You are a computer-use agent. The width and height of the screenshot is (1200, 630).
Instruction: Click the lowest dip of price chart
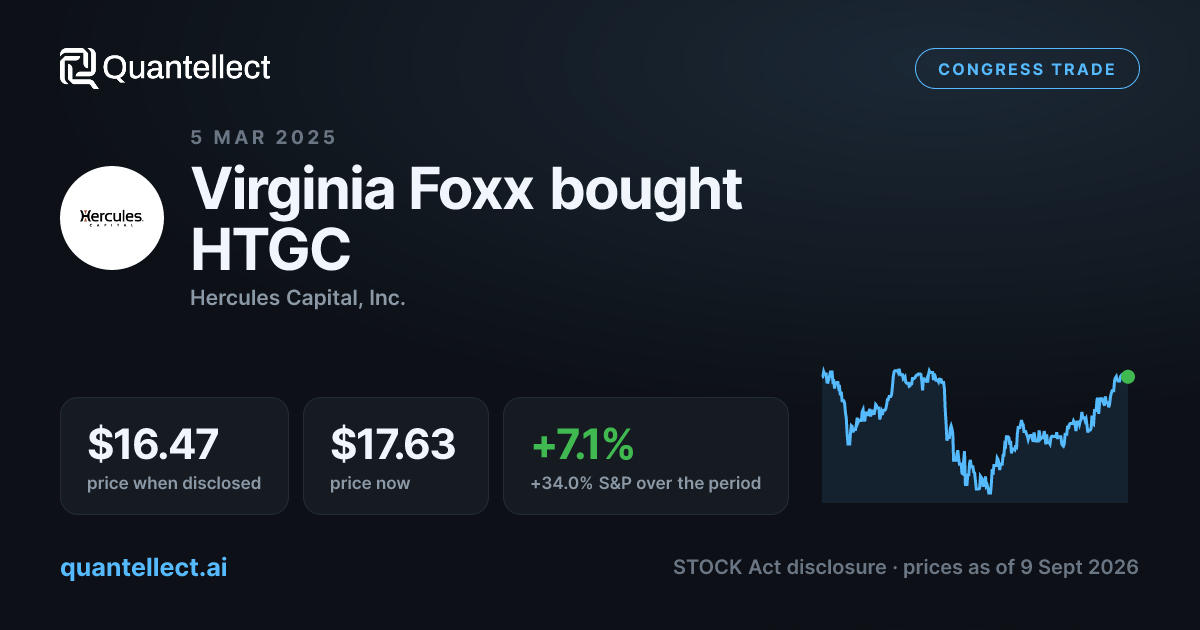click(989, 490)
